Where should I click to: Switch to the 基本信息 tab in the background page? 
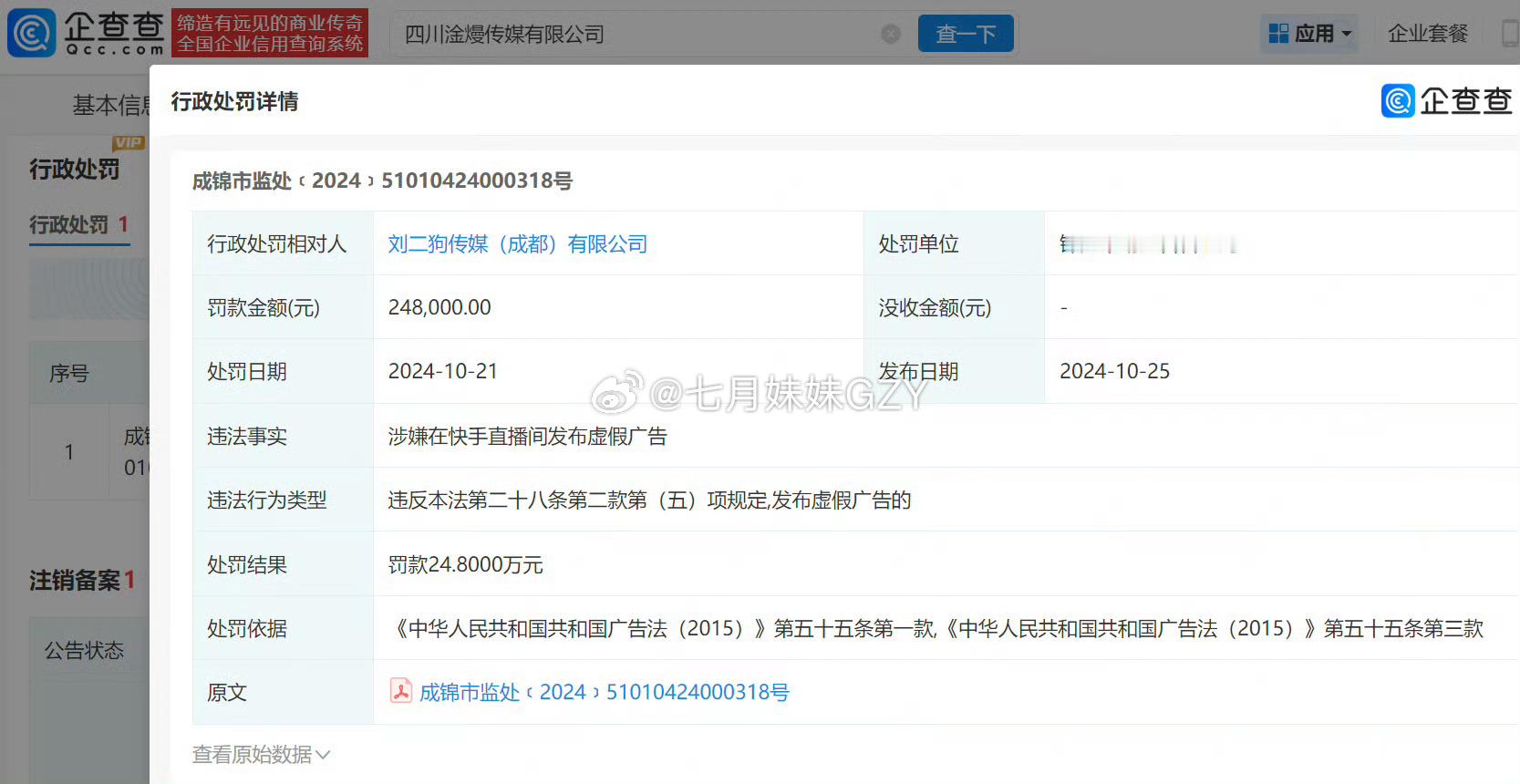[110, 106]
